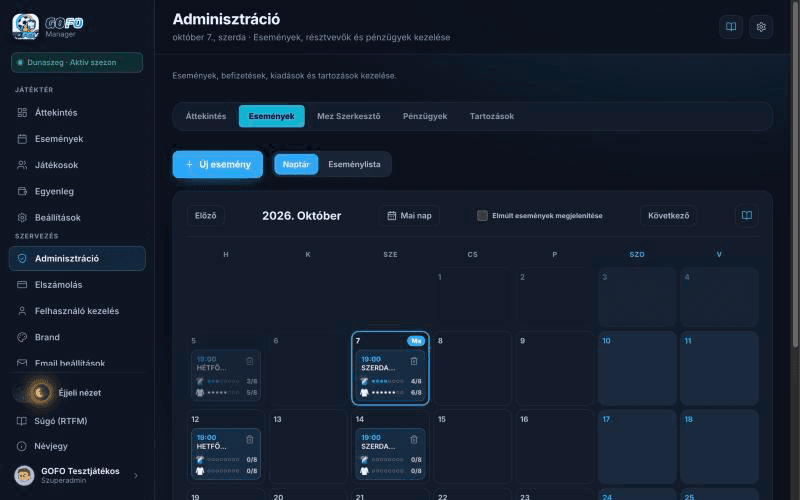Open the Áttekintés tab

(x=206, y=116)
